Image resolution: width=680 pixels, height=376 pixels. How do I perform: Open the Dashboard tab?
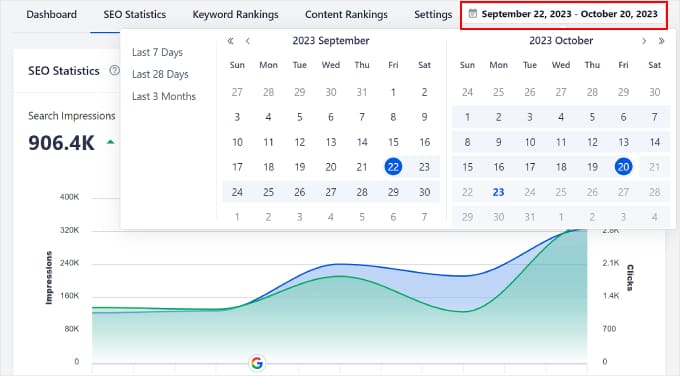(51, 14)
